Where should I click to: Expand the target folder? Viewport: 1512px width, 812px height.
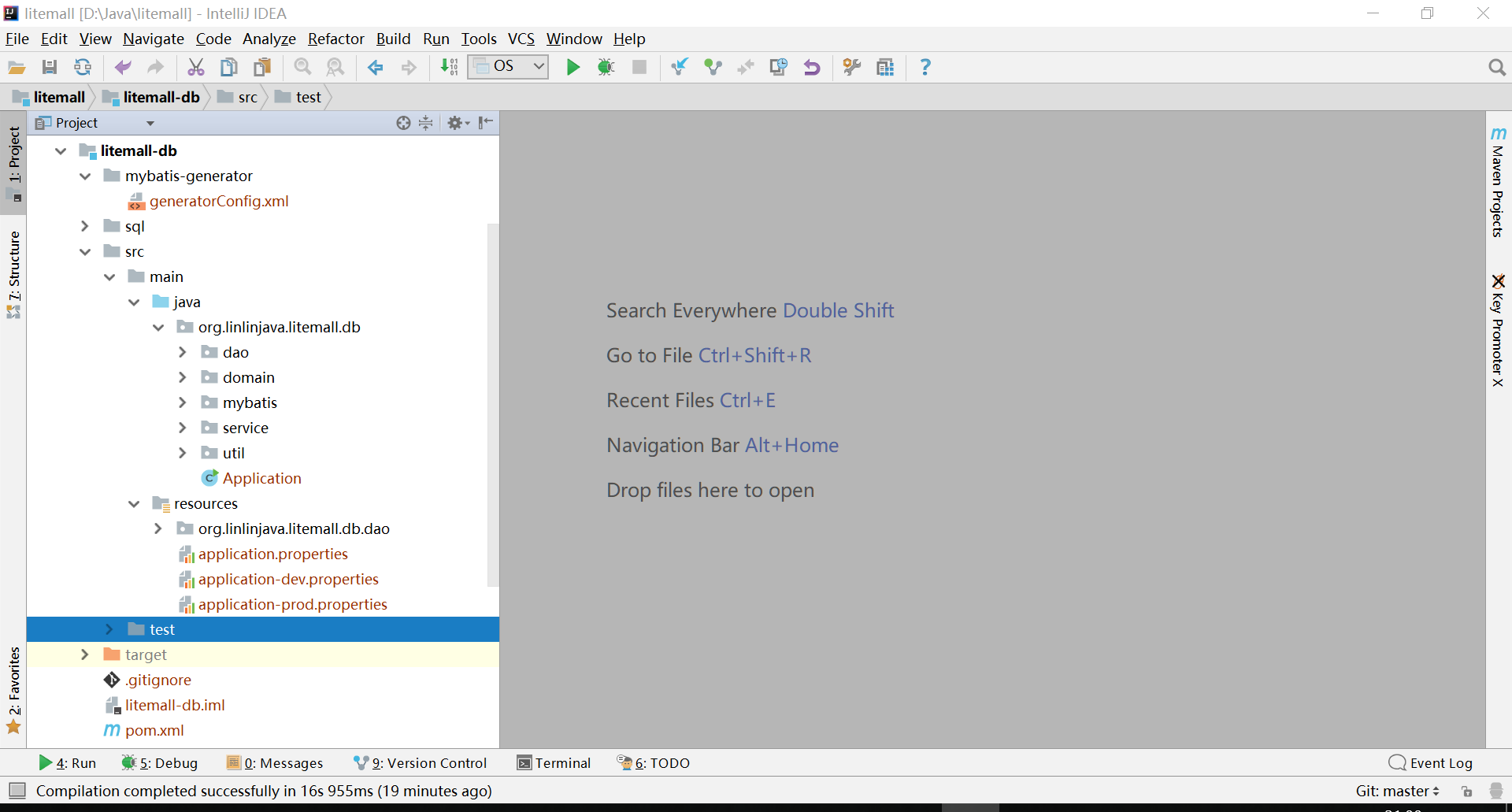(85, 654)
